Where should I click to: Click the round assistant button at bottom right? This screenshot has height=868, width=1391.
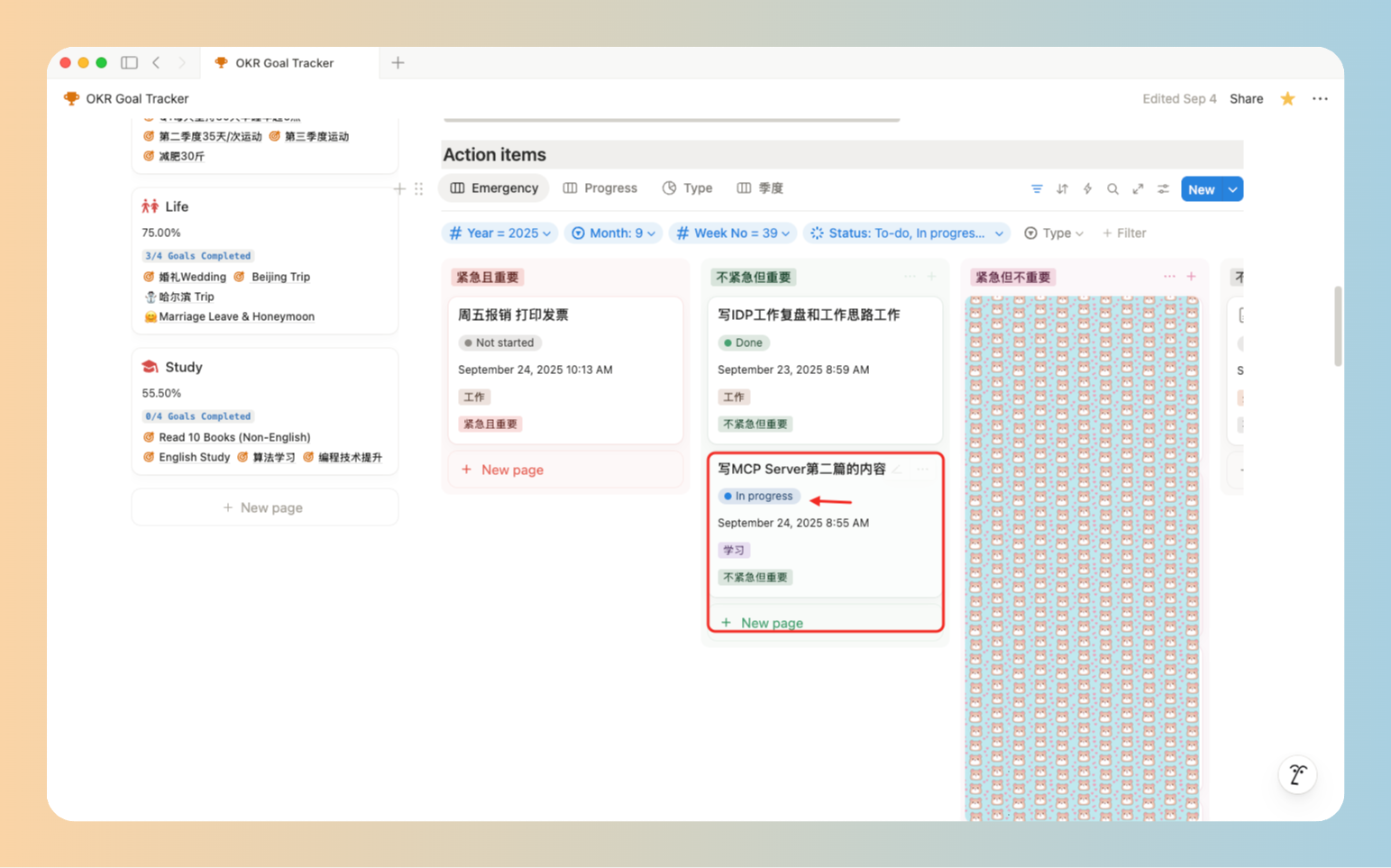(1297, 775)
